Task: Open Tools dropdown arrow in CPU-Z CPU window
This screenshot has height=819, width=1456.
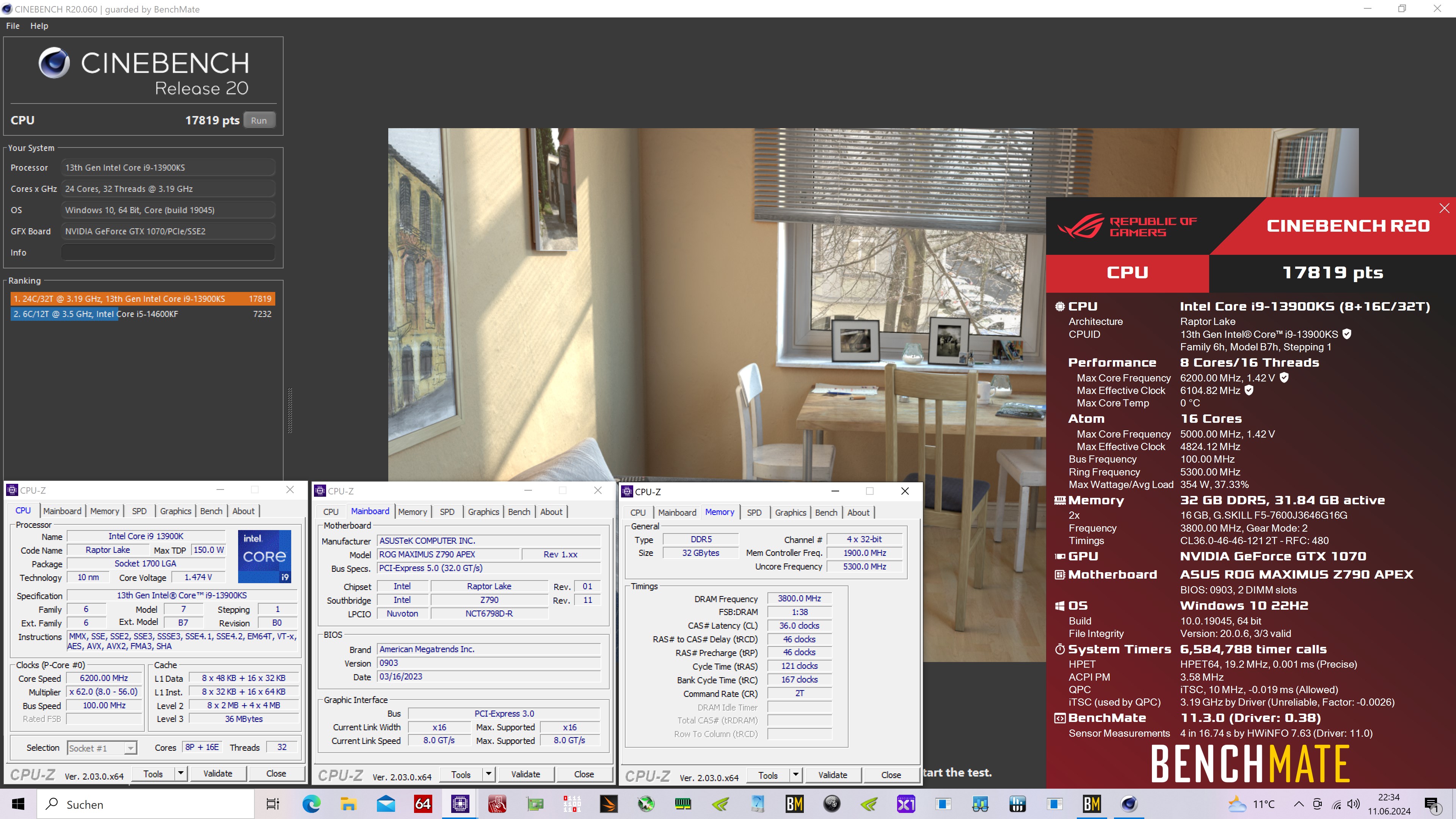Action: click(181, 773)
